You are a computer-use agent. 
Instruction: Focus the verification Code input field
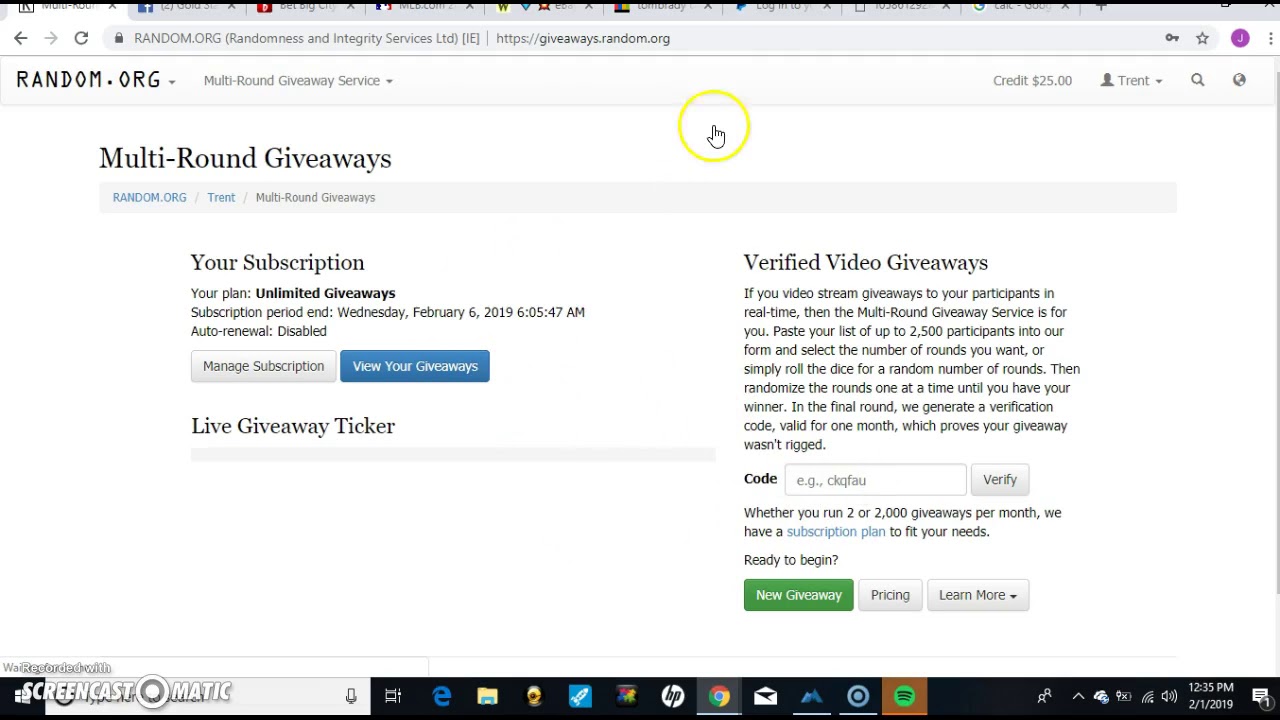tap(876, 480)
